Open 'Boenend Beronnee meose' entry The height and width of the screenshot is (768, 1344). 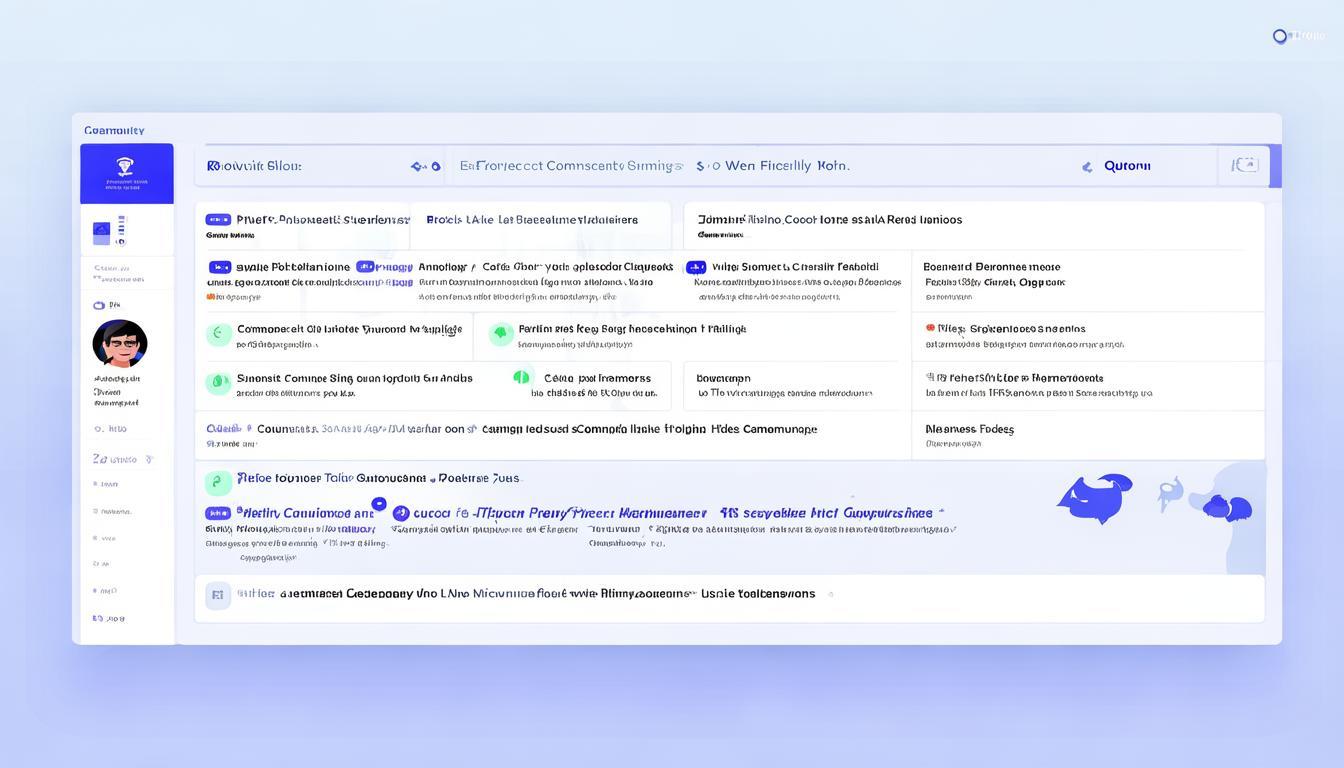tap(991, 267)
